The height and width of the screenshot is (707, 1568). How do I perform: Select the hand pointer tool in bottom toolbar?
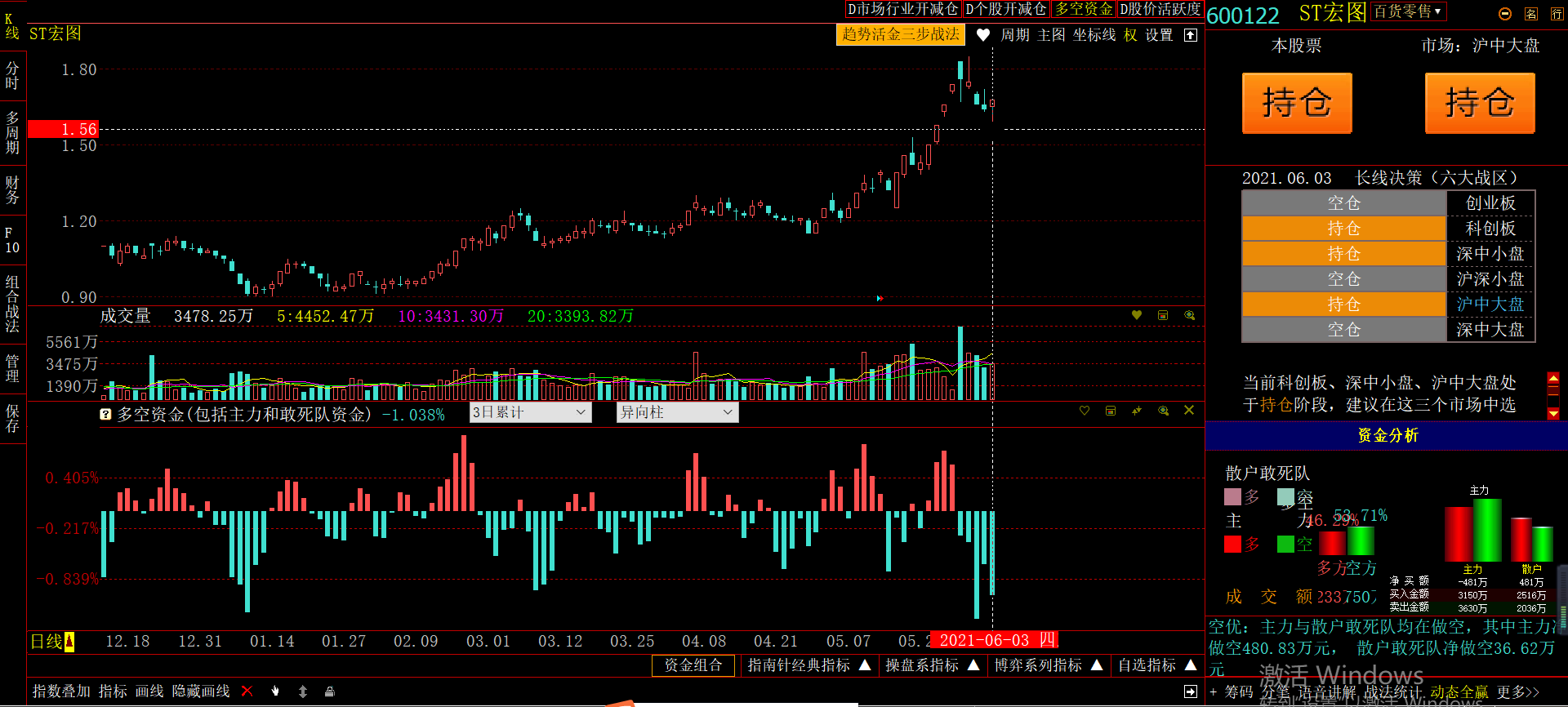click(x=275, y=691)
